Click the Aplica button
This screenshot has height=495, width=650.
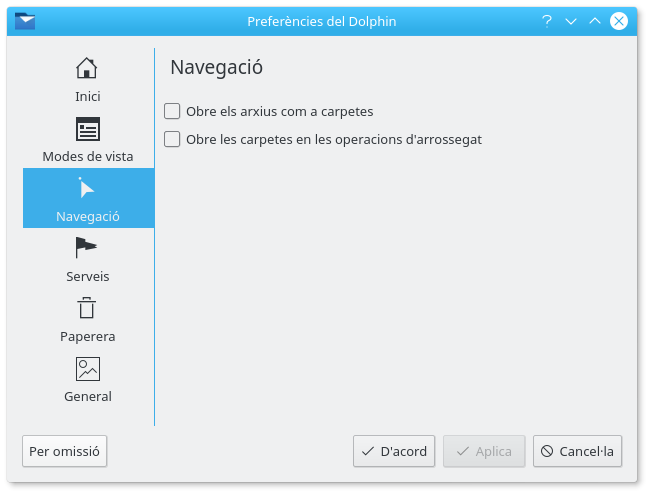point(484,451)
